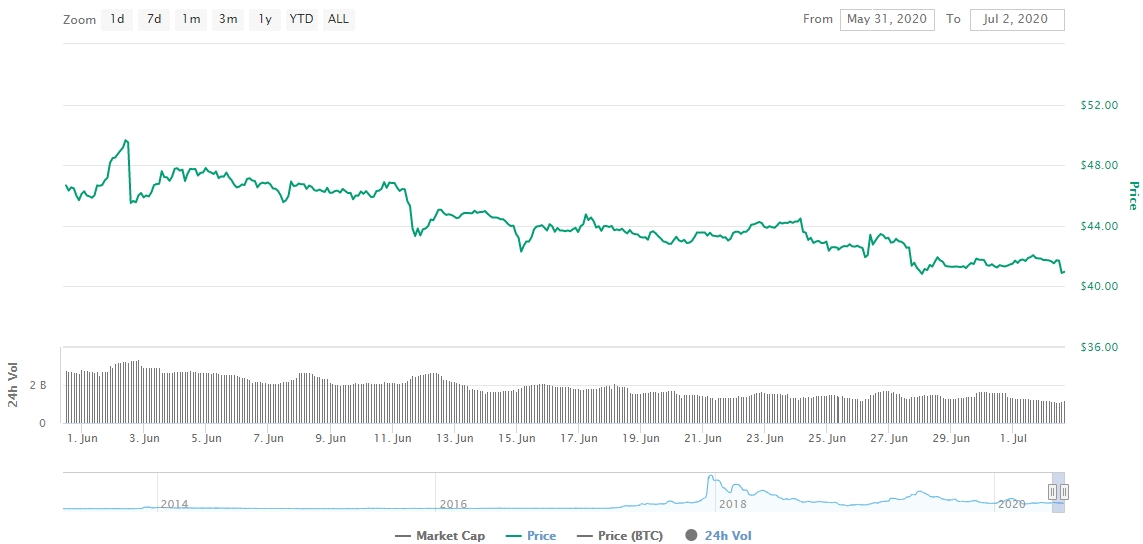Set zoom range to 7d
The width and height of the screenshot is (1143, 544).
point(154,20)
